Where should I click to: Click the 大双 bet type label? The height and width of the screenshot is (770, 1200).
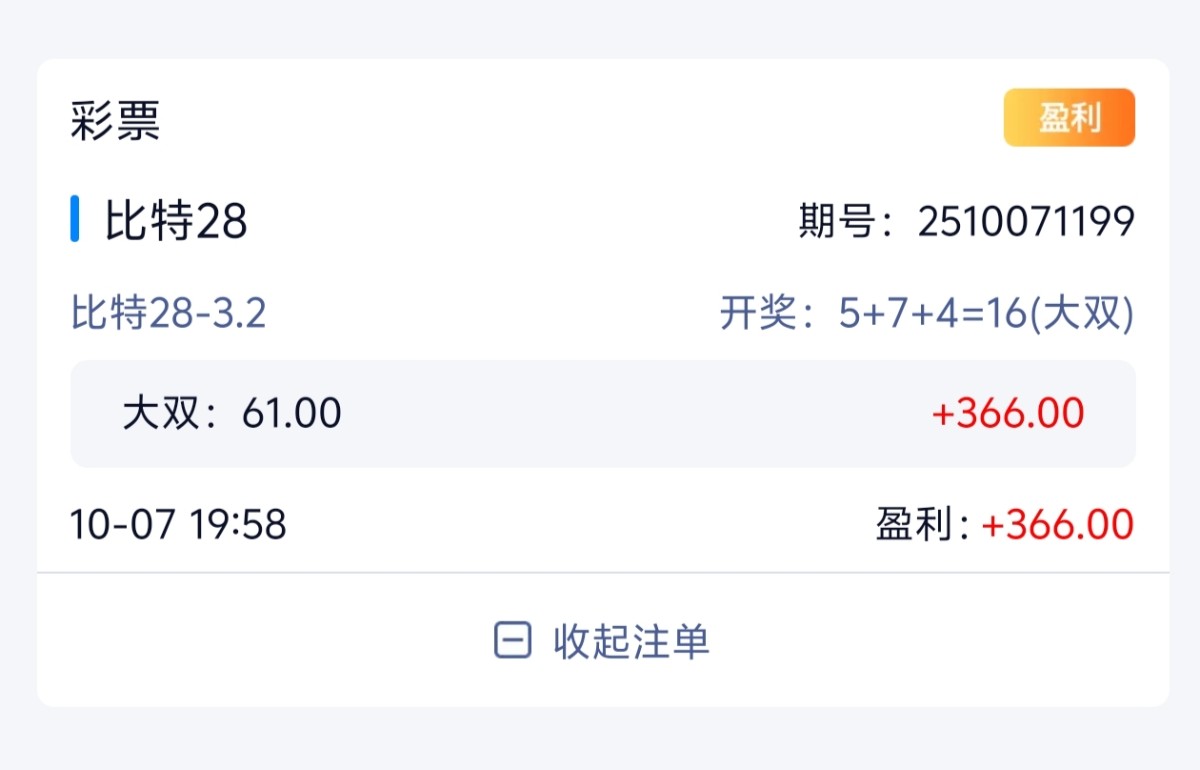click(162, 413)
